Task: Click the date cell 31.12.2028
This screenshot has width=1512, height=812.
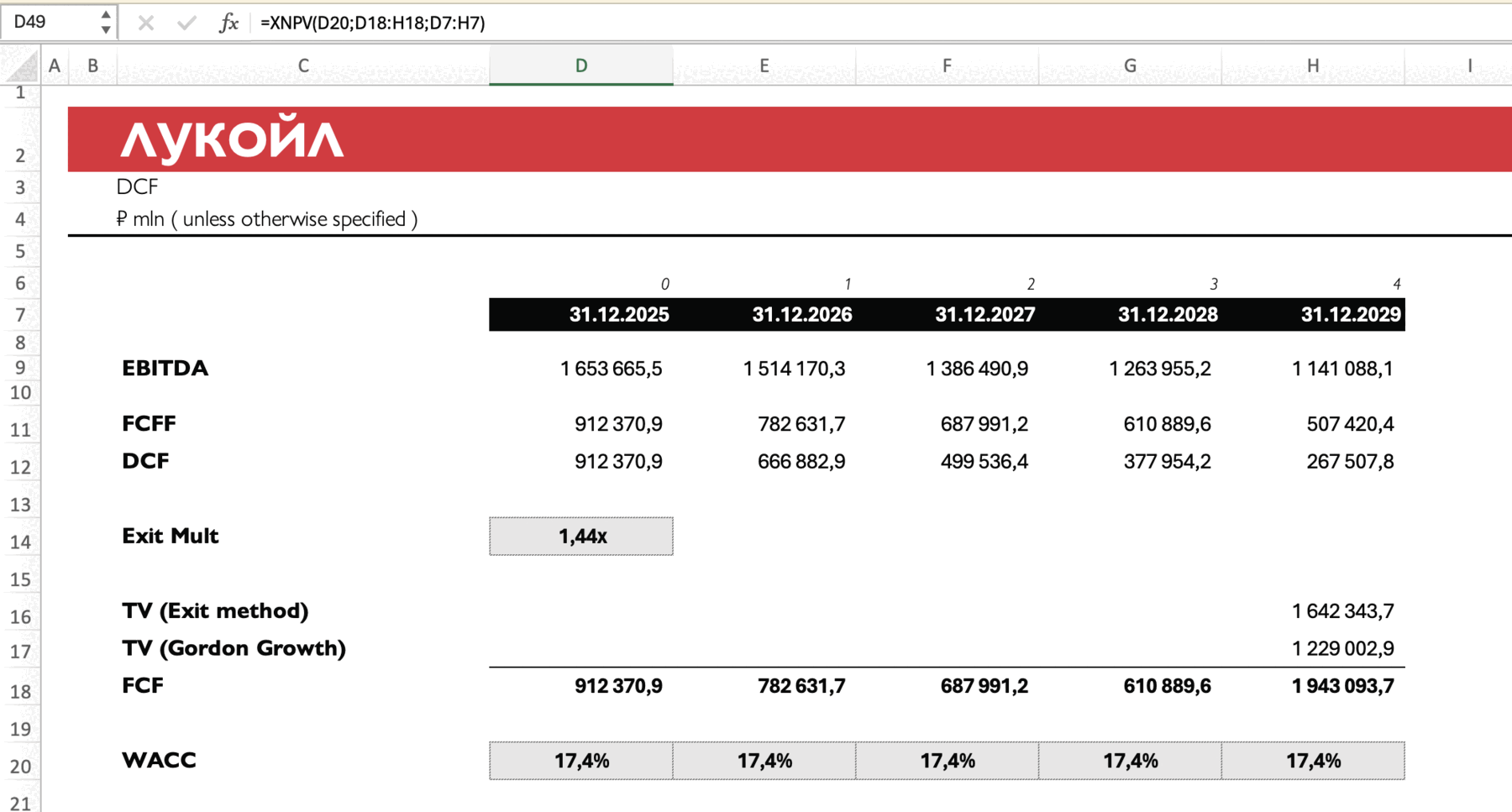Action: click(1168, 315)
